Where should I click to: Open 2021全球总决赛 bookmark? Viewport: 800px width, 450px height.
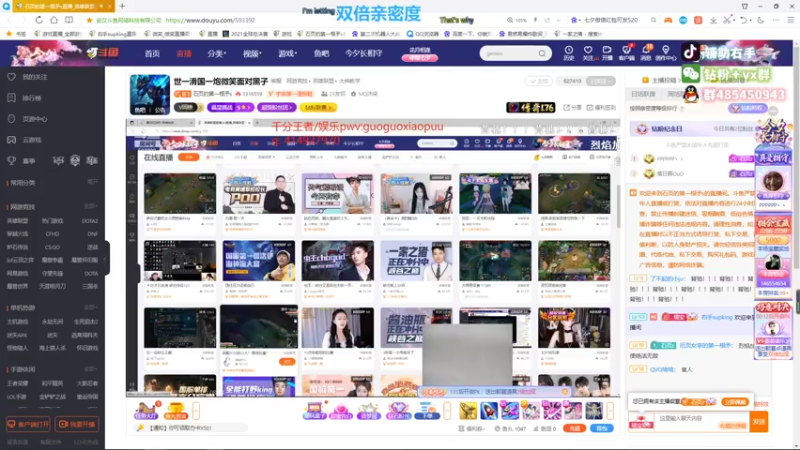tap(245, 34)
